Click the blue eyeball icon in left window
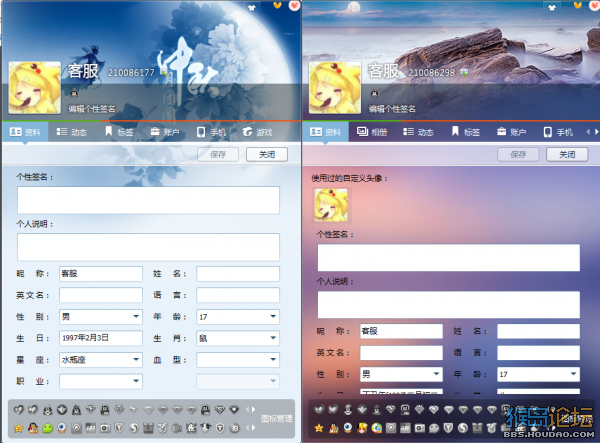Viewport: 600px width, 443px height. pyautogui.click(x=62, y=427)
